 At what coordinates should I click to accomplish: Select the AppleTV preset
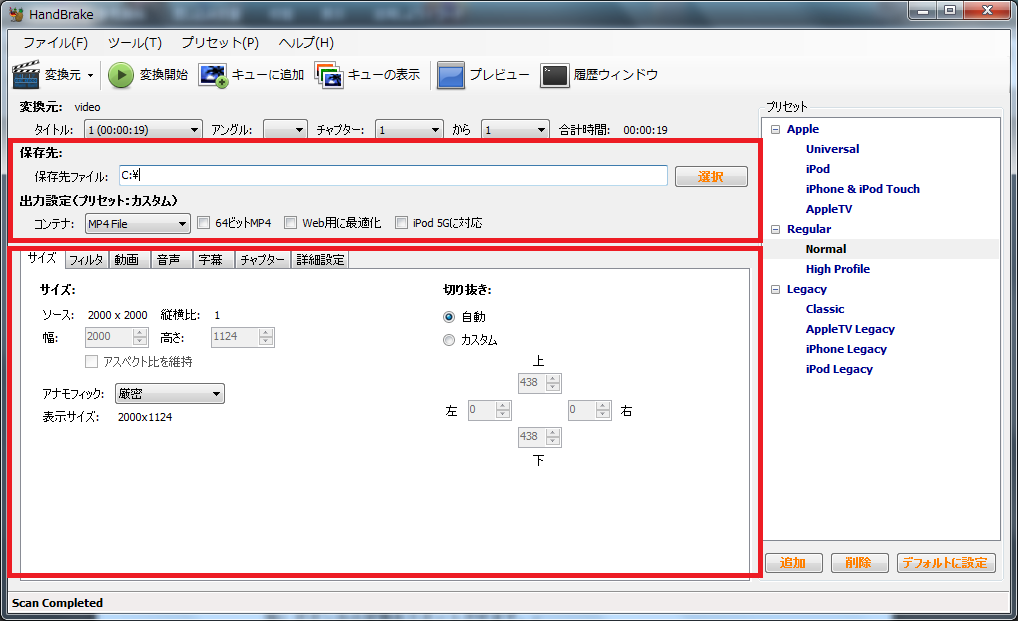click(829, 210)
